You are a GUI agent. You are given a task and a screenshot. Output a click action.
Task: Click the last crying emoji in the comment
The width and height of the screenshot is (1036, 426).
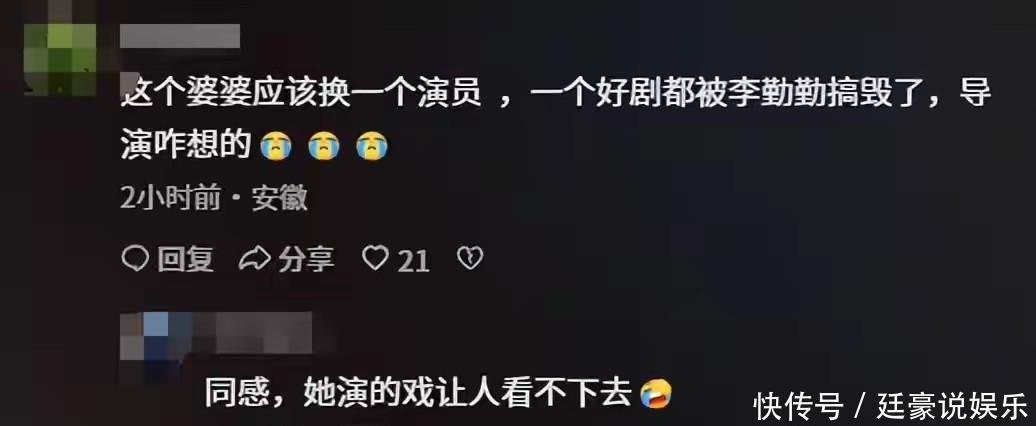pos(373,146)
